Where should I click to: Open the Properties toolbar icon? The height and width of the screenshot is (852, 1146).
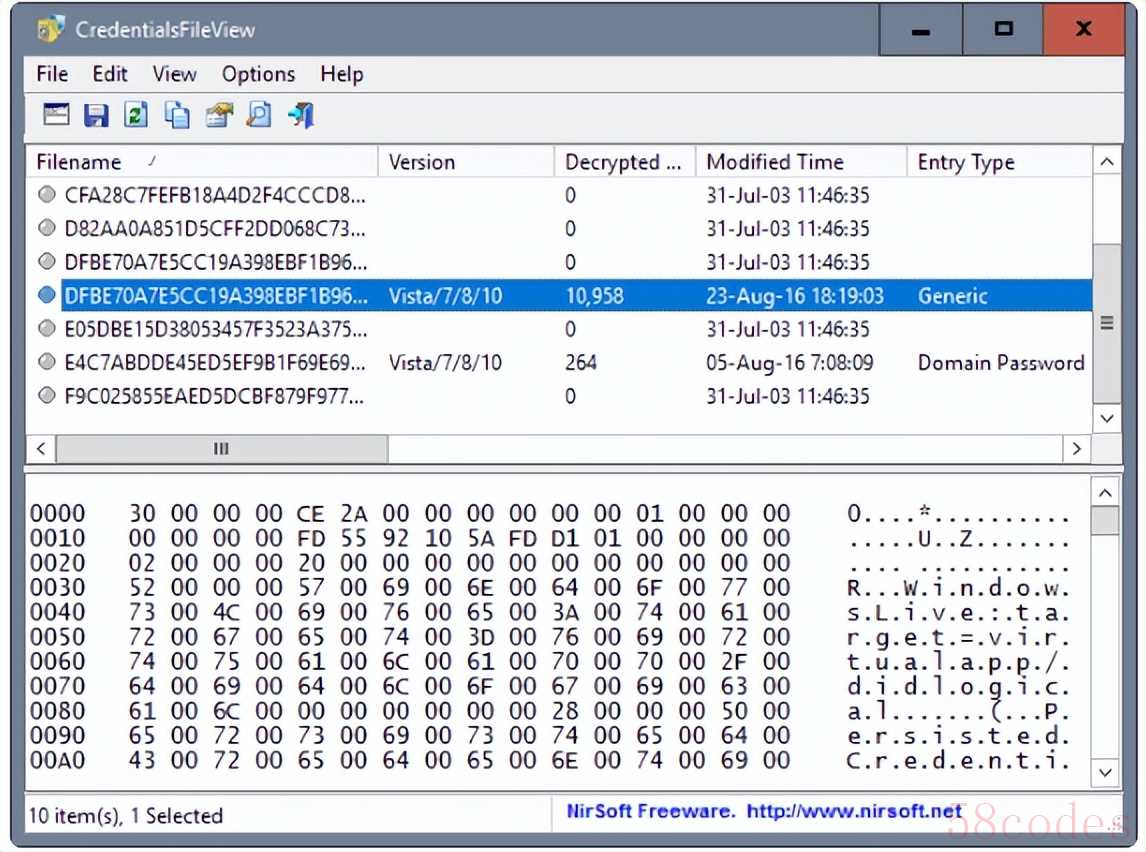pos(218,116)
